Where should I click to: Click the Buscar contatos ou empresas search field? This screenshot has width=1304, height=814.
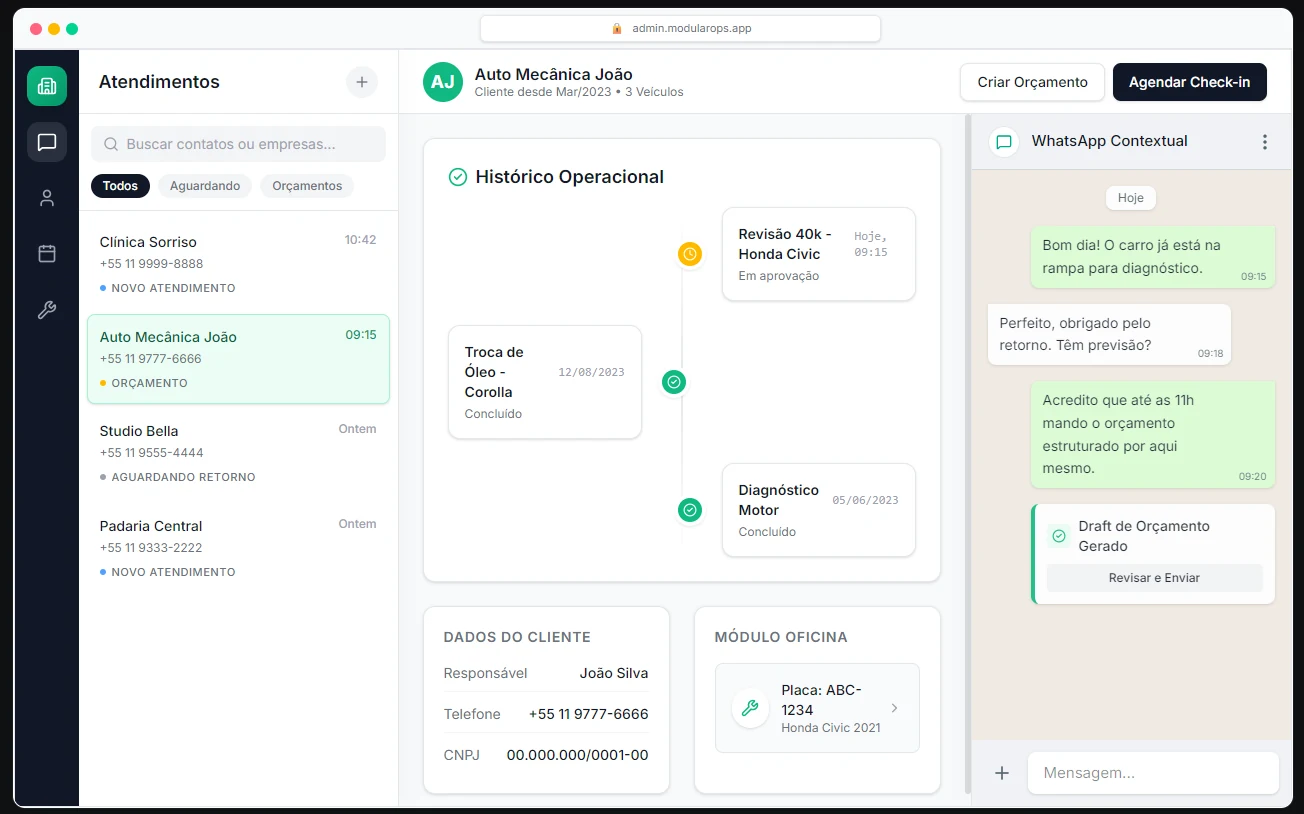(x=238, y=144)
